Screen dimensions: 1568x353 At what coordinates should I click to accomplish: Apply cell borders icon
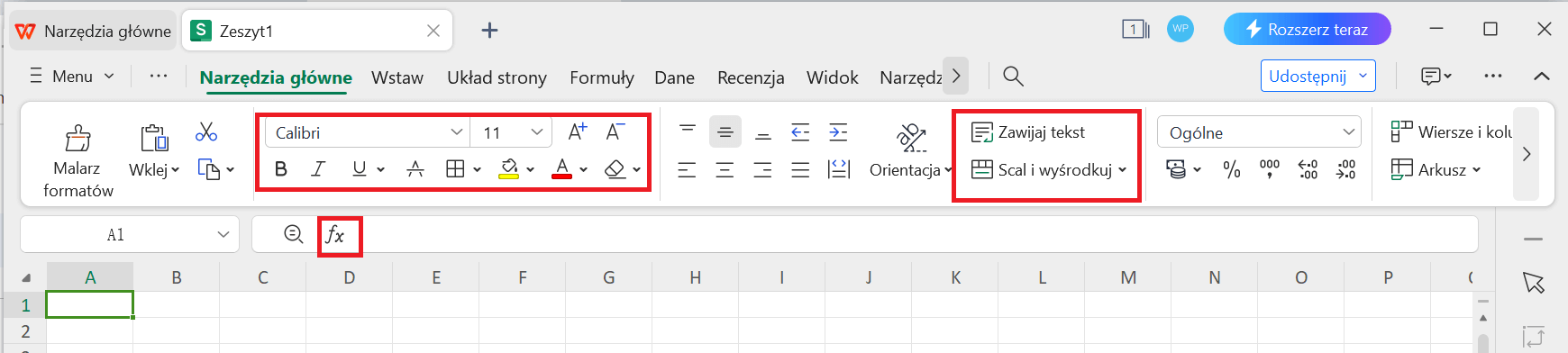456,169
